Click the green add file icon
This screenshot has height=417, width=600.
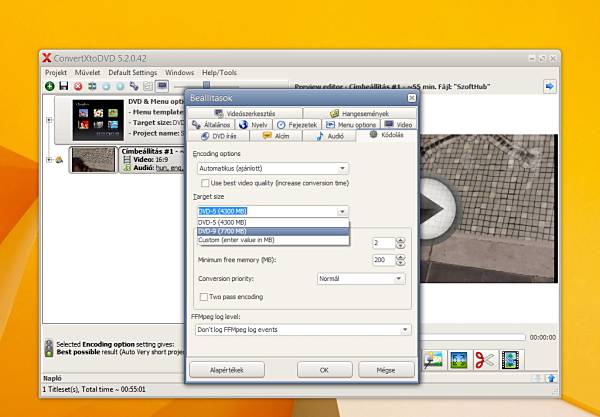(50, 86)
